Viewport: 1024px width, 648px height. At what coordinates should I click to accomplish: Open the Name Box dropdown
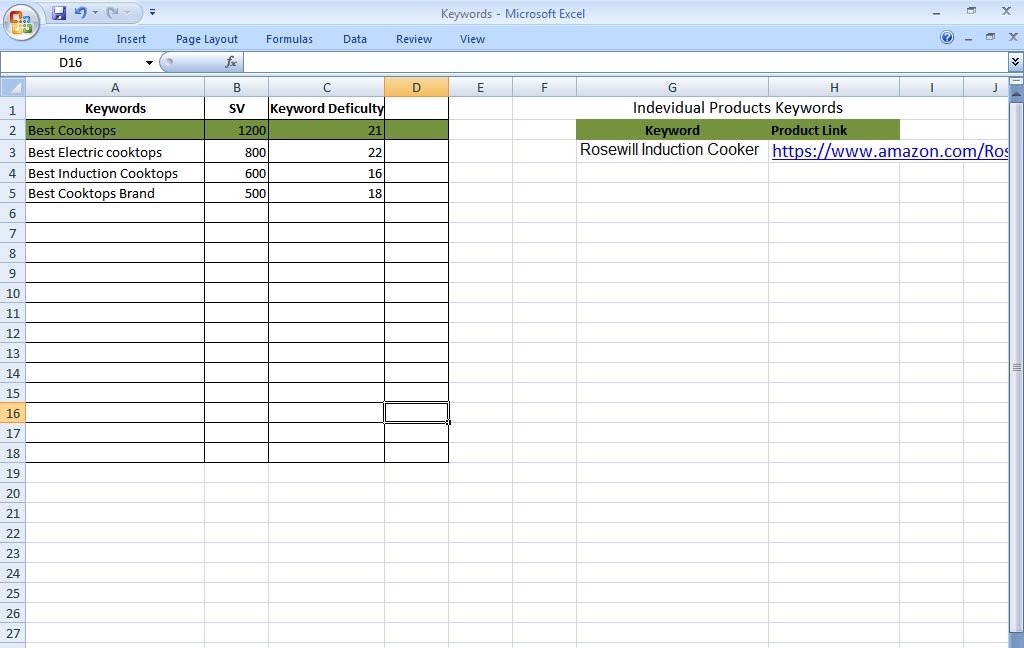(x=147, y=61)
